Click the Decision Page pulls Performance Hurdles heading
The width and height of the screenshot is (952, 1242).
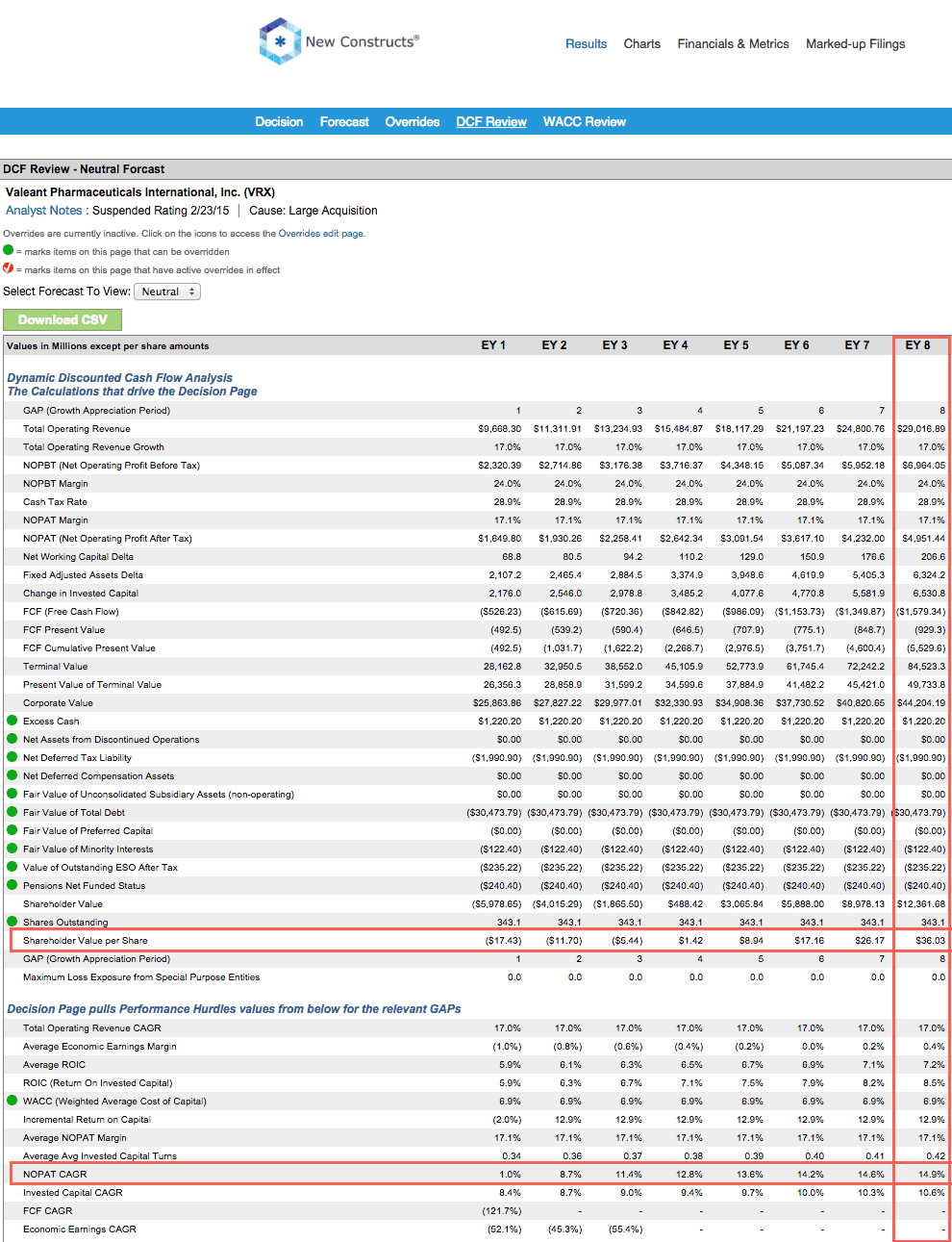pyautogui.click(x=234, y=1009)
